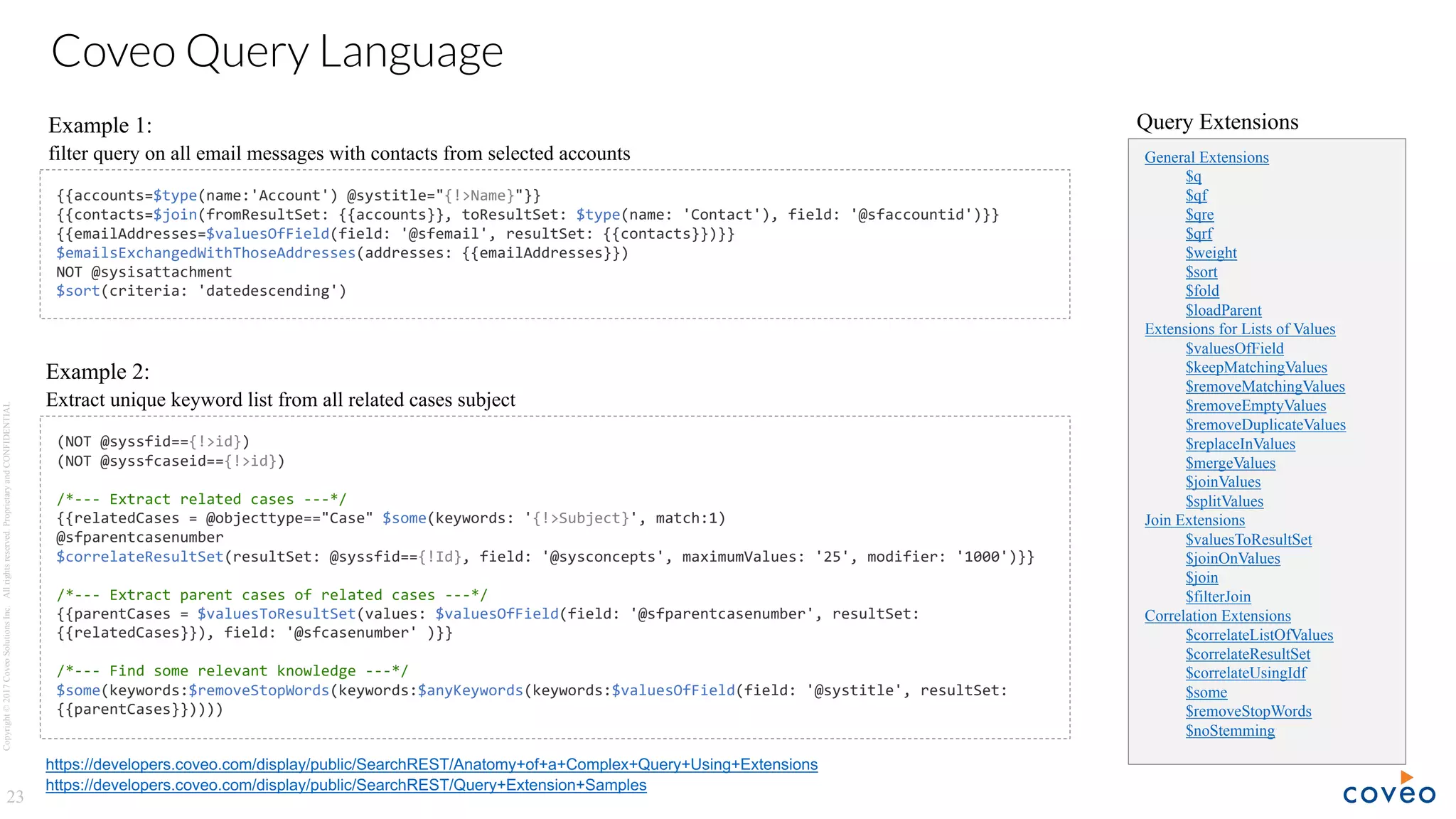Image resolution: width=1456 pixels, height=819 pixels.
Task: Click the $qre extension link
Action: tap(1199, 215)
